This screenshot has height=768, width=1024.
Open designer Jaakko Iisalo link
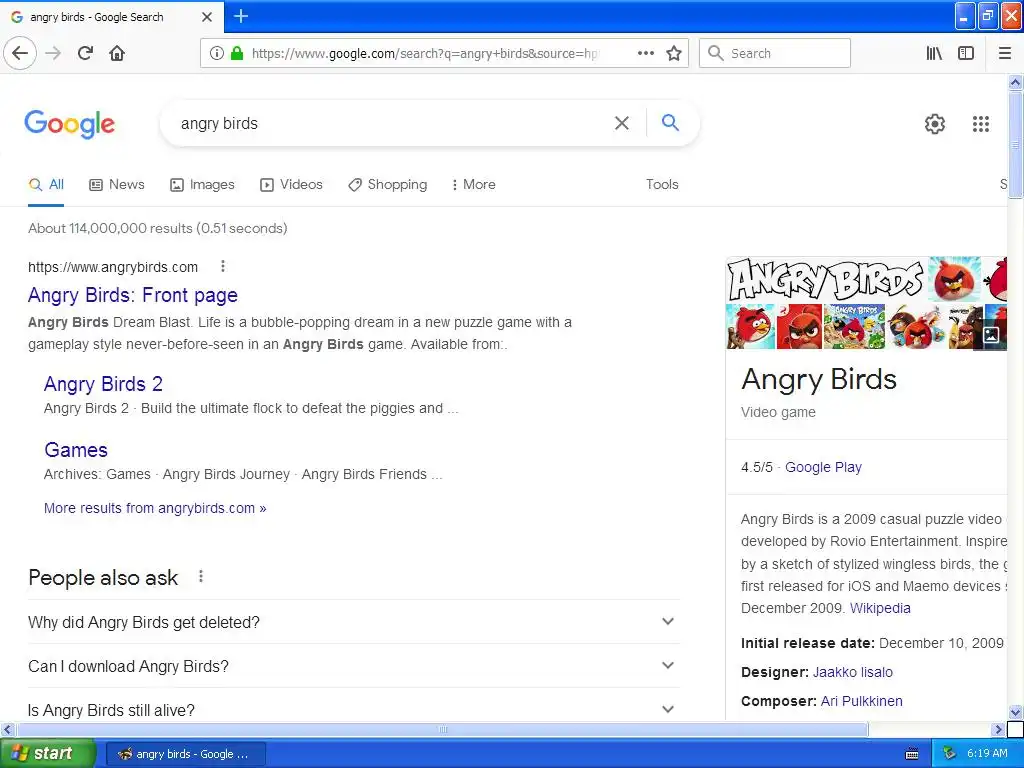tap(852, 672)
